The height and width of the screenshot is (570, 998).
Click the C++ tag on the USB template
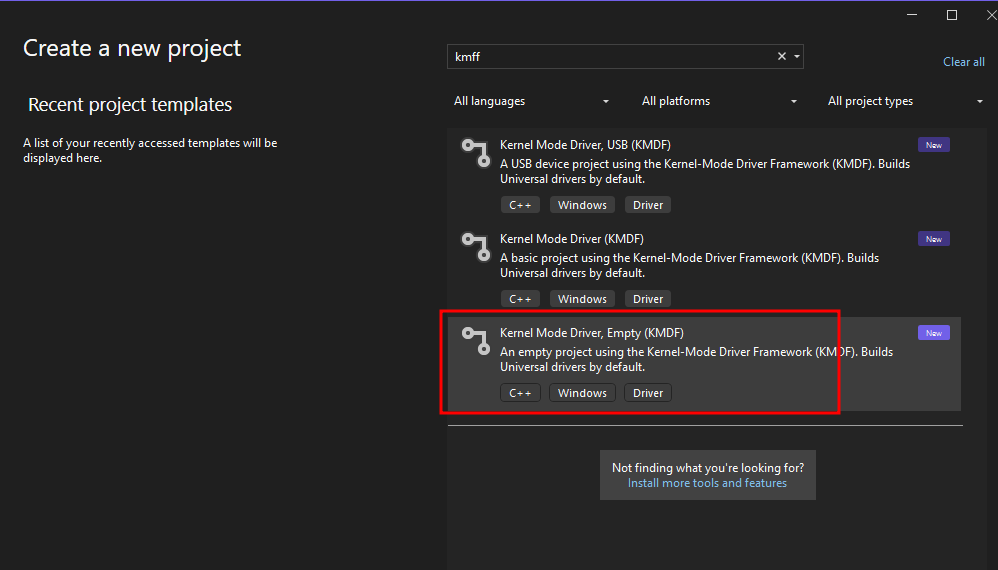tap(520, 205)
